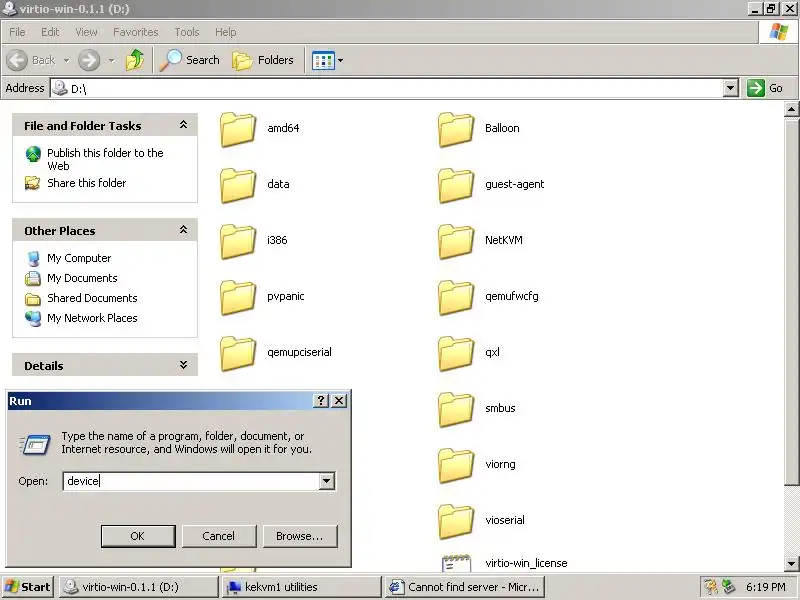Click Browse... in the Run dialog

tap(299, 536)
